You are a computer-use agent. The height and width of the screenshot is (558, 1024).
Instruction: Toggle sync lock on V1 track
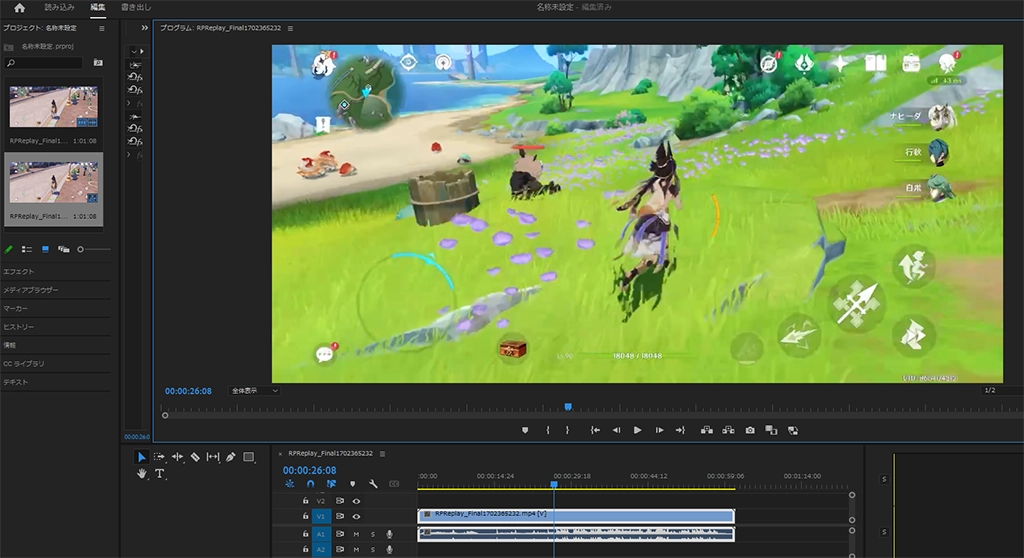340,516
